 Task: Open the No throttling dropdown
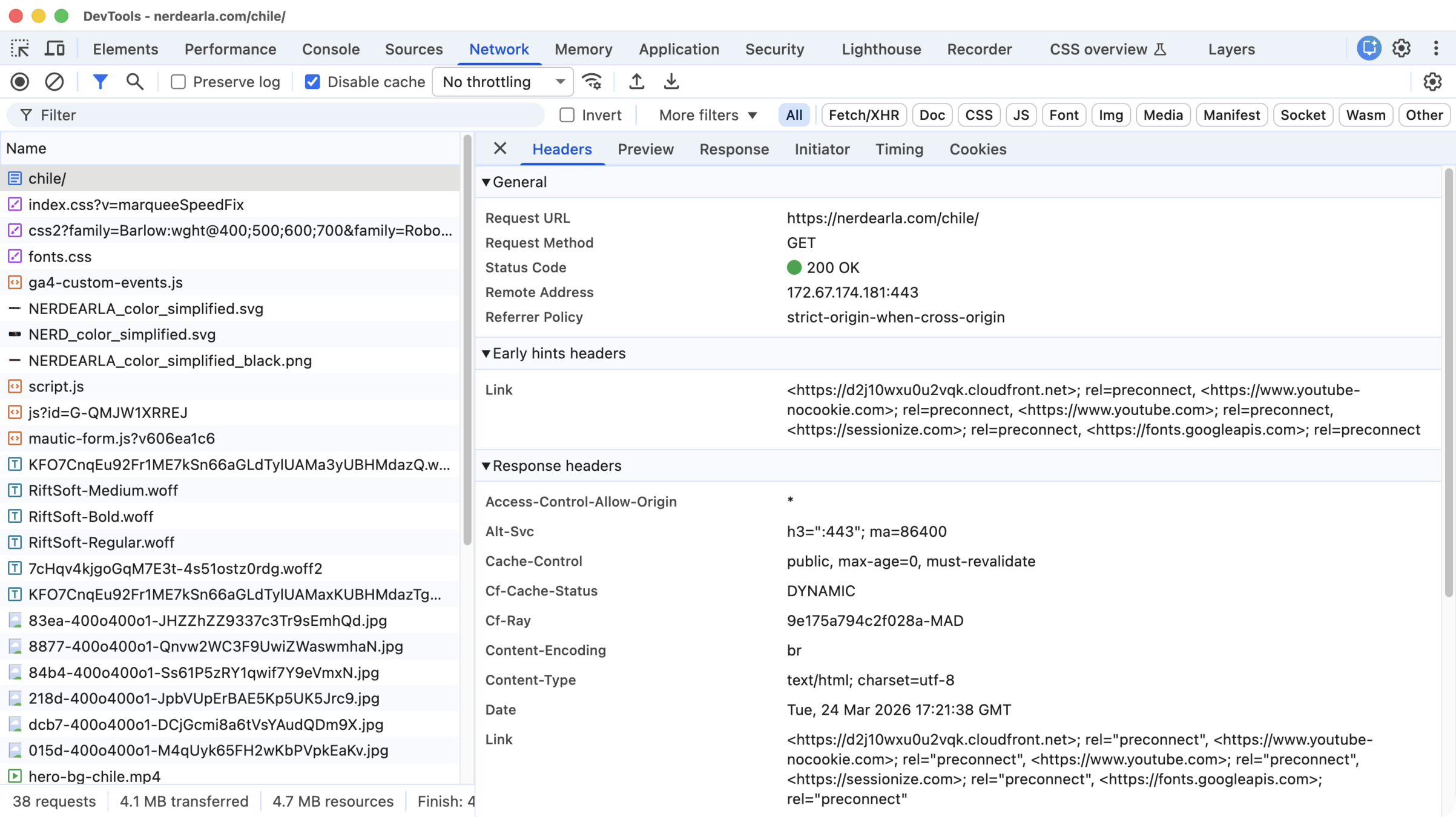[x=502, y=82]
